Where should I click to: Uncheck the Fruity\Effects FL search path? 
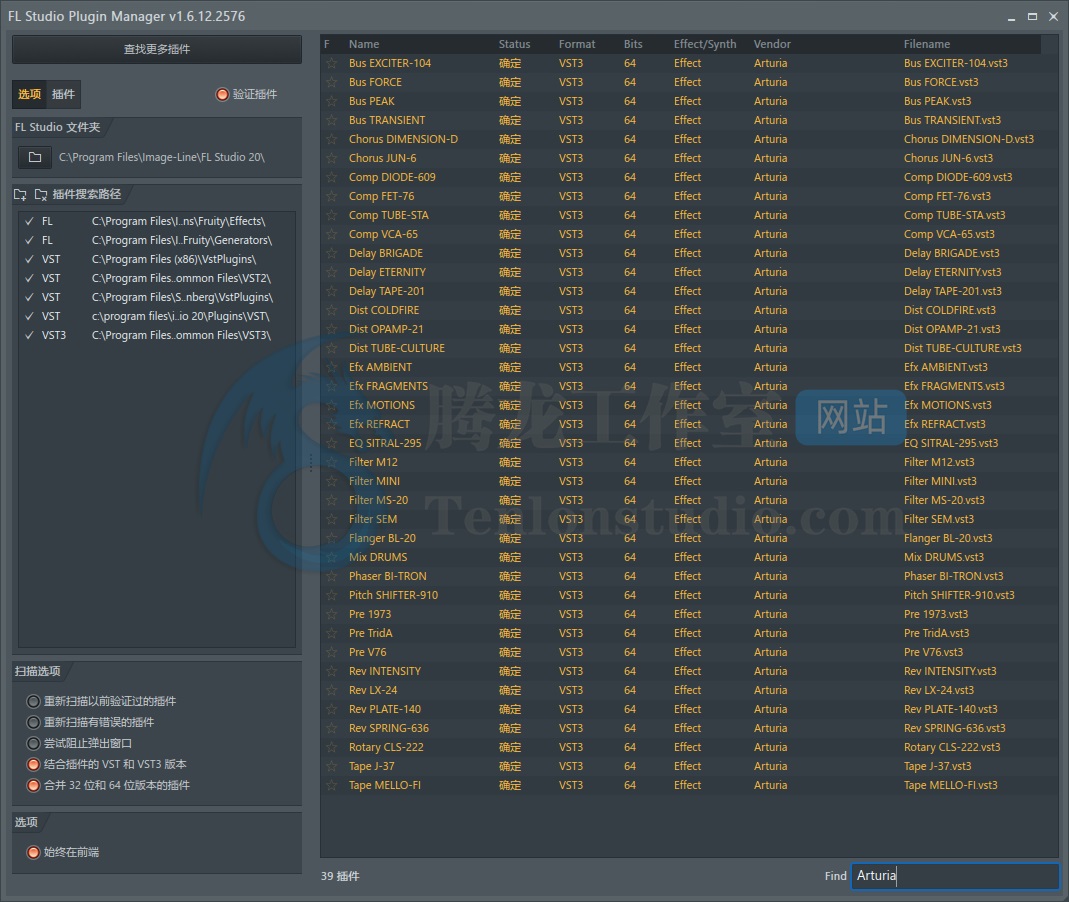pyautogui.click(x=29, y=221)
